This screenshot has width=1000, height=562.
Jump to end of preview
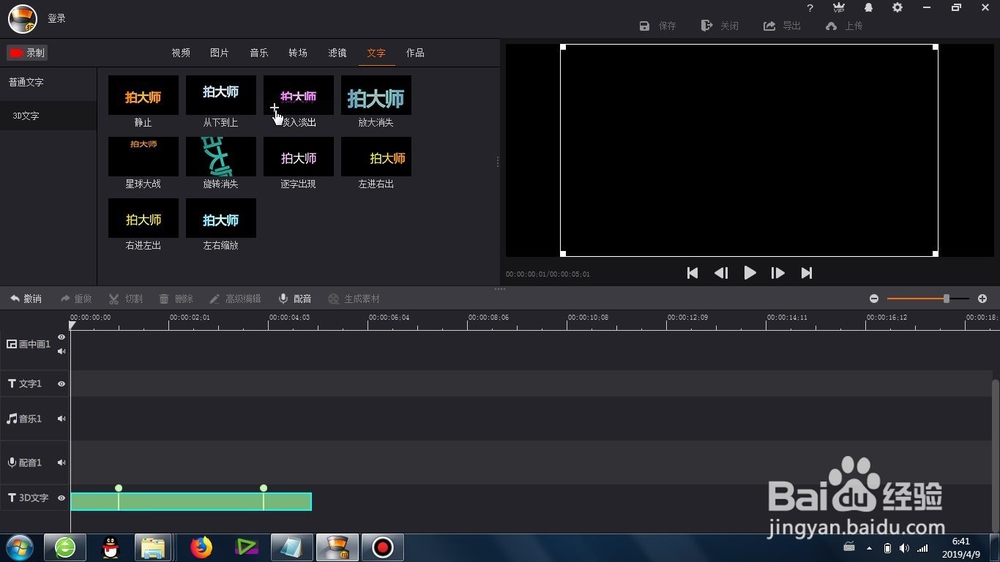click(807, 273)
